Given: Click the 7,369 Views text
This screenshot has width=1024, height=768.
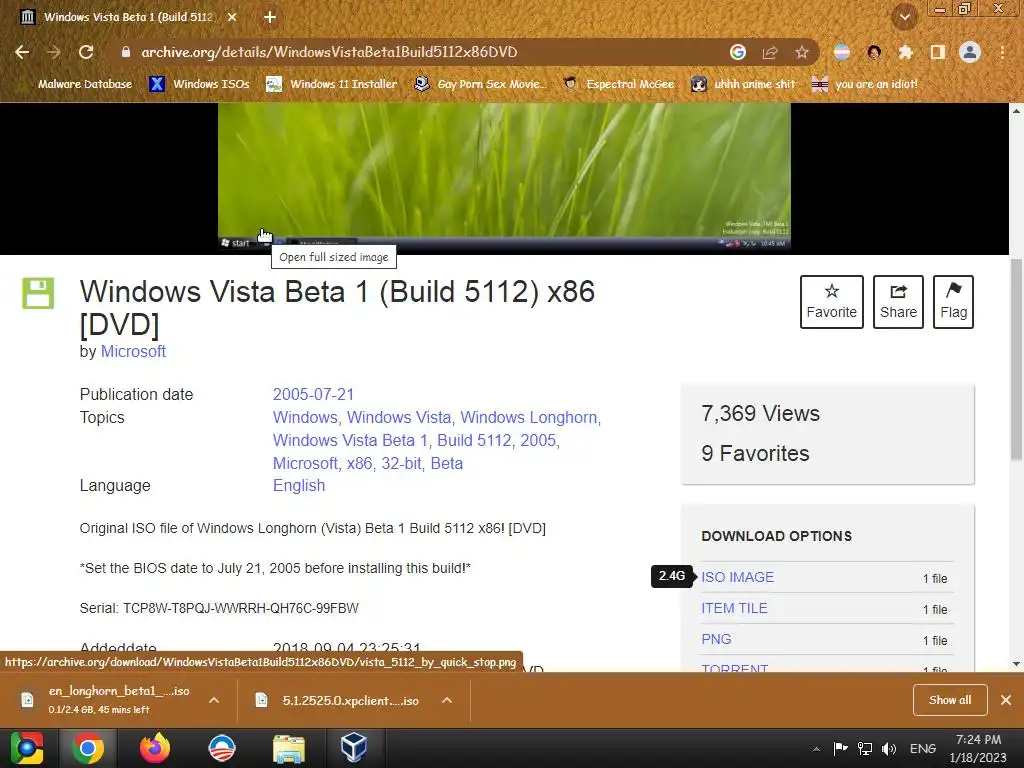Looking at the screenshot, I should tap(760, 413).
